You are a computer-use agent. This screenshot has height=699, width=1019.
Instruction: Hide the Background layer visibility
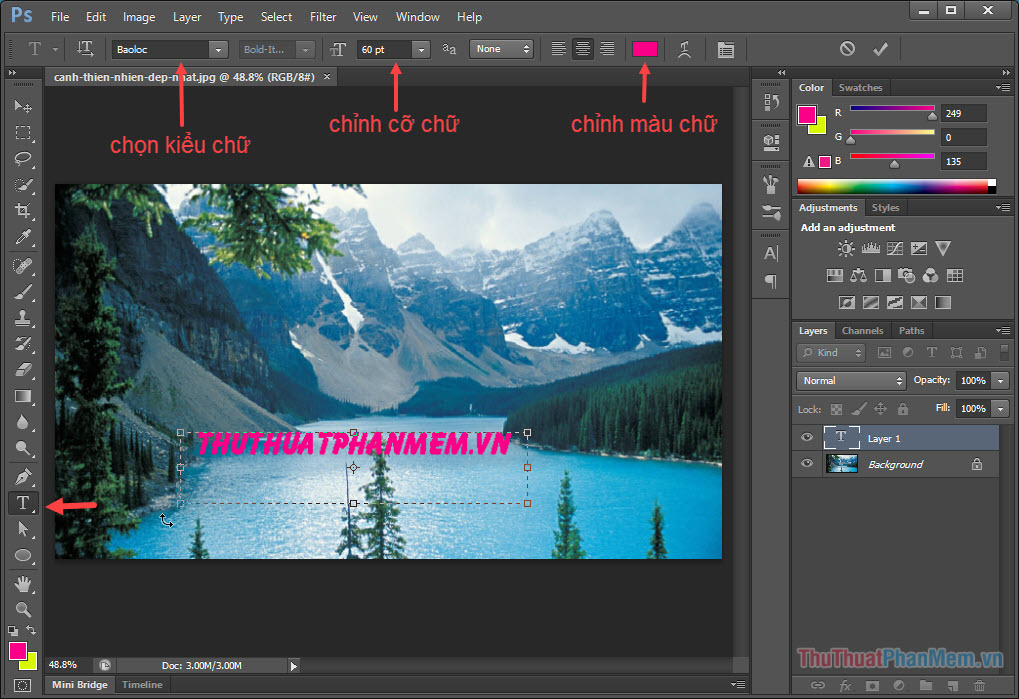(x=806, y=463)
